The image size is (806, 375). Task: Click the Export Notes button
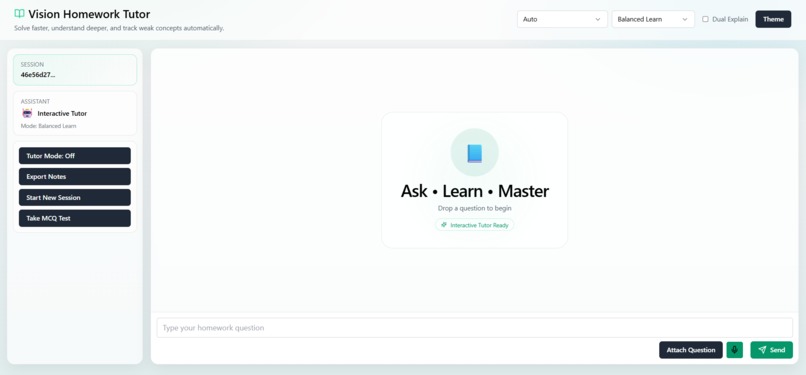(75, 177)
